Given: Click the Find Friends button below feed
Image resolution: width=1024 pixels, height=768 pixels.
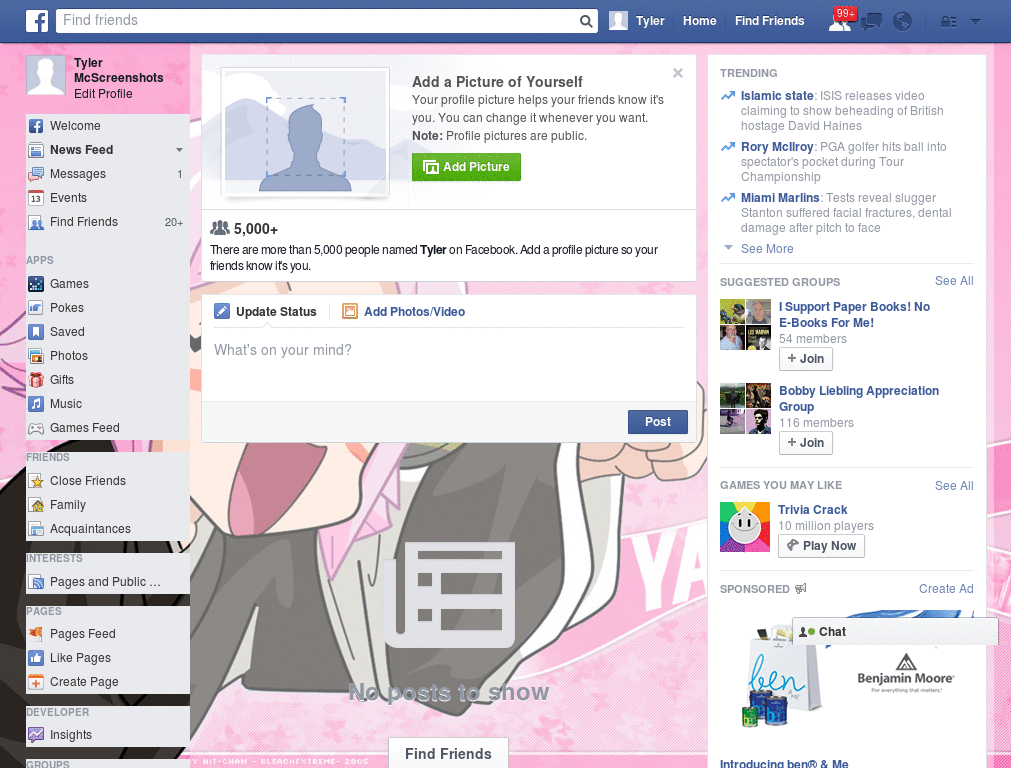Looking at the screenshot, I should pos(448,754).
